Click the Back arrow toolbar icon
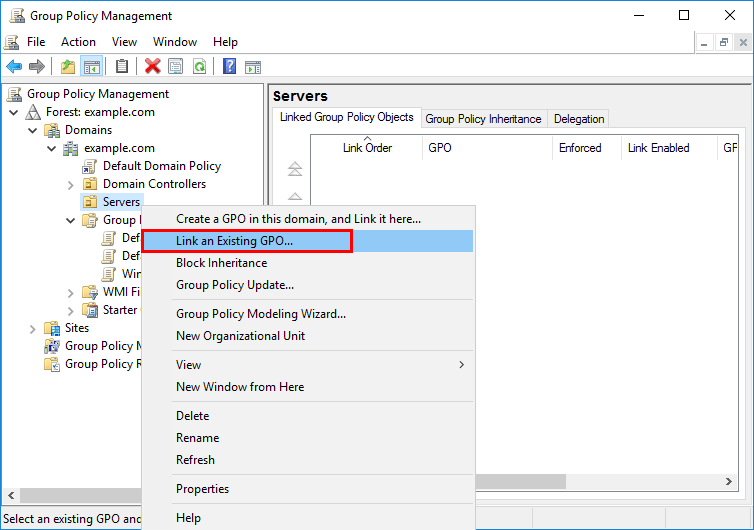 [14, 66]
